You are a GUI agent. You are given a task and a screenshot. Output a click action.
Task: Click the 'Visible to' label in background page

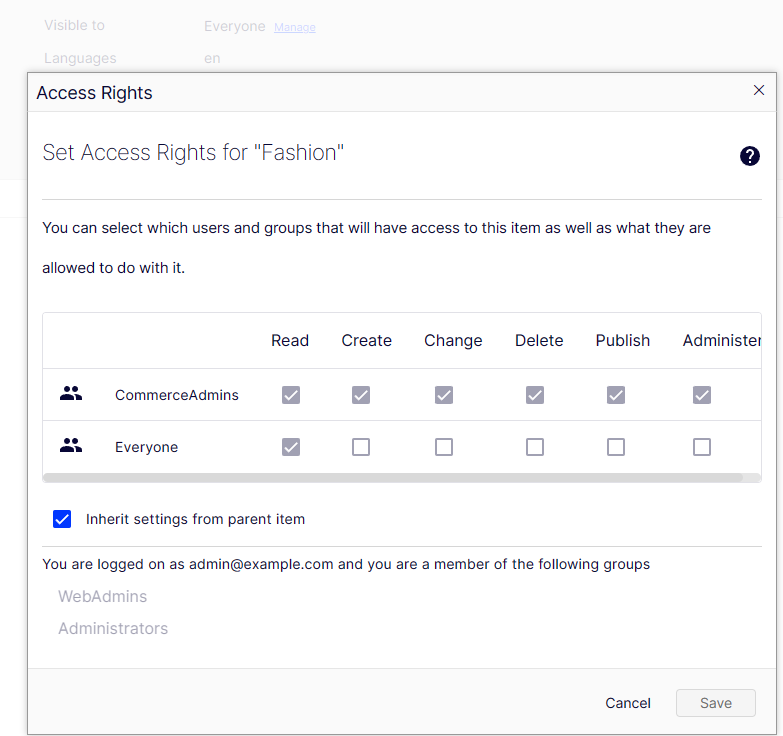(x=74, y=25)
